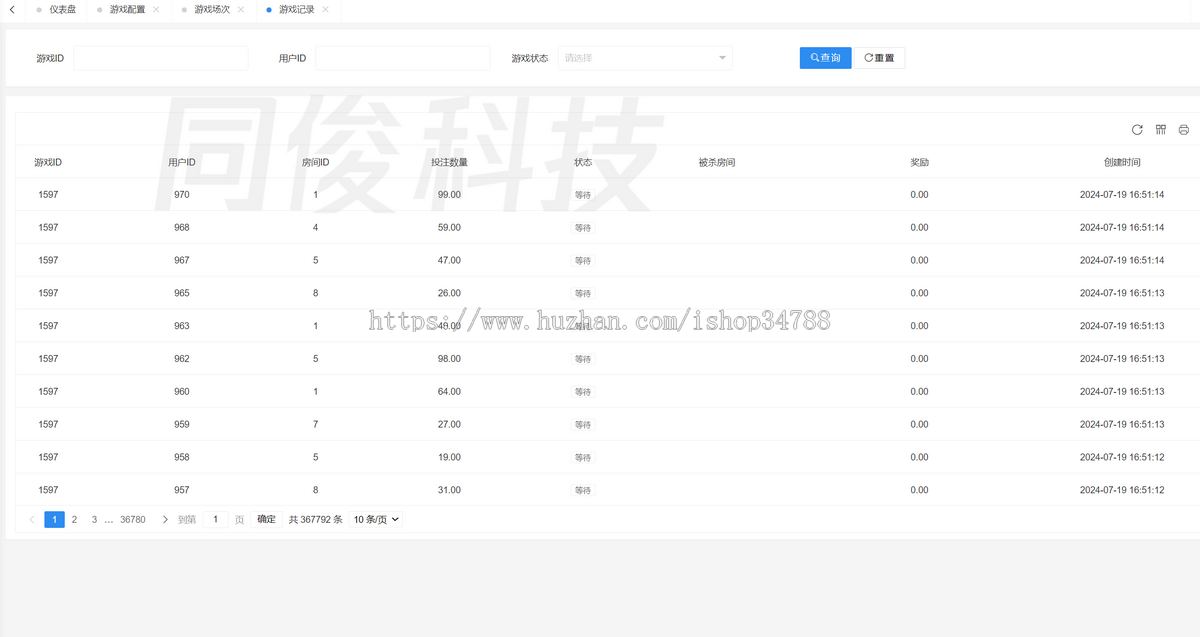Click bet amount 64.00
Image resolution: width=1200 pixels, height=637 pixels.
point(449,391)
